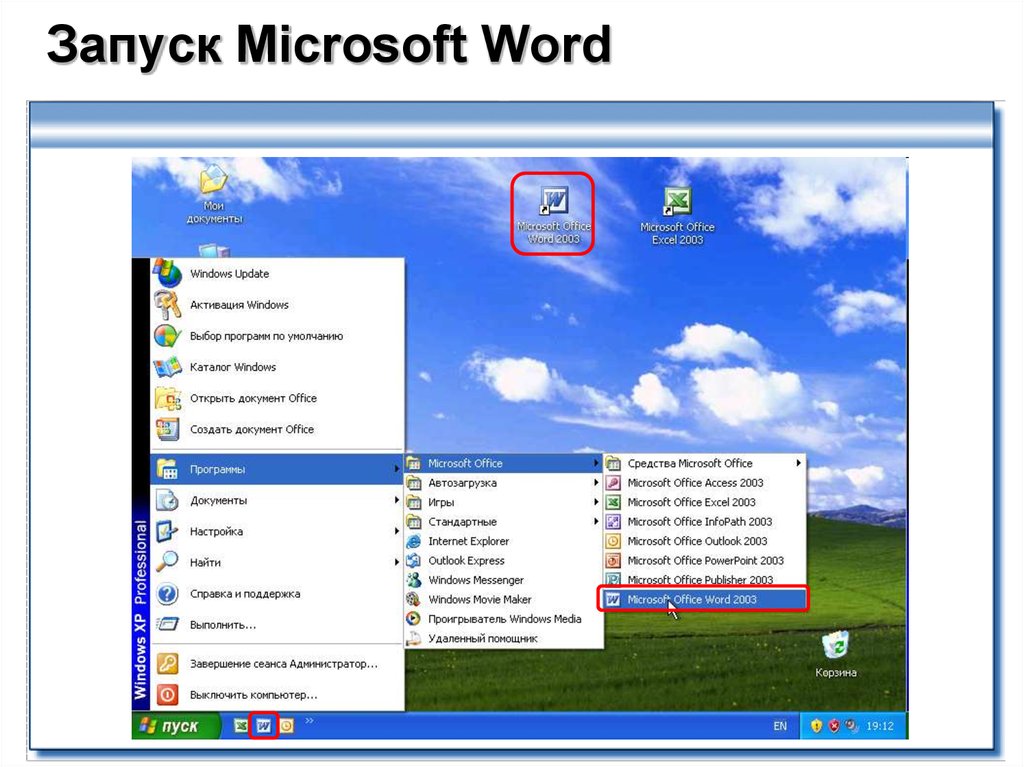This screenshot has width=1024, height=767.
Task: Open Microsoft Office Excel 2003 desktop shortcut
Action: click(677, 216)
